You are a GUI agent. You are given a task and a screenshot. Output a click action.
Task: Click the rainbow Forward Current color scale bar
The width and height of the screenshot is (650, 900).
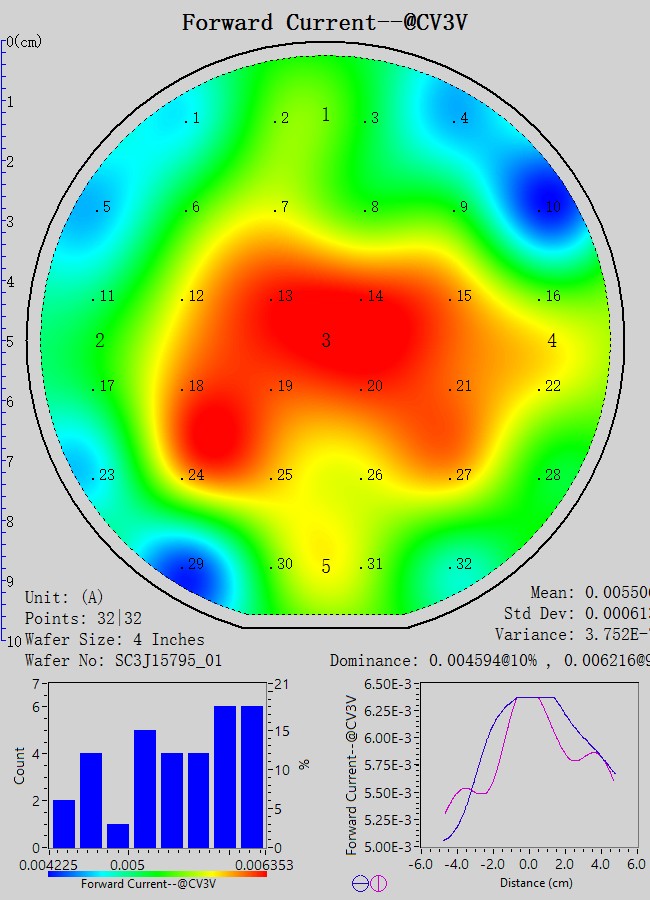156,874
